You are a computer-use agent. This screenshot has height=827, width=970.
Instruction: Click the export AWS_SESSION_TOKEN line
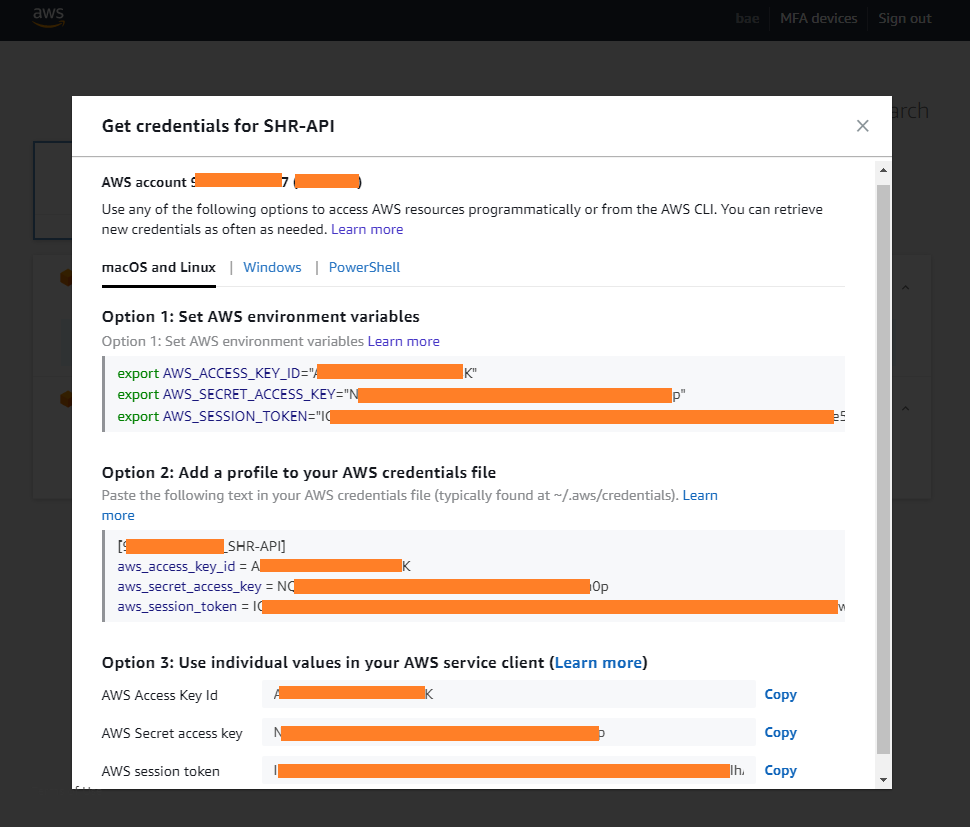481,416
